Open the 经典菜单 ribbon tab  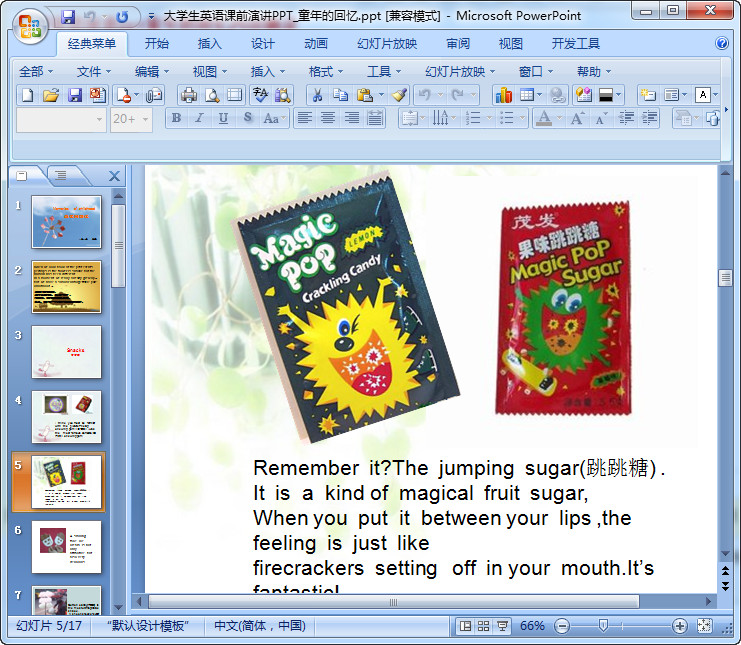pos(92,44)
